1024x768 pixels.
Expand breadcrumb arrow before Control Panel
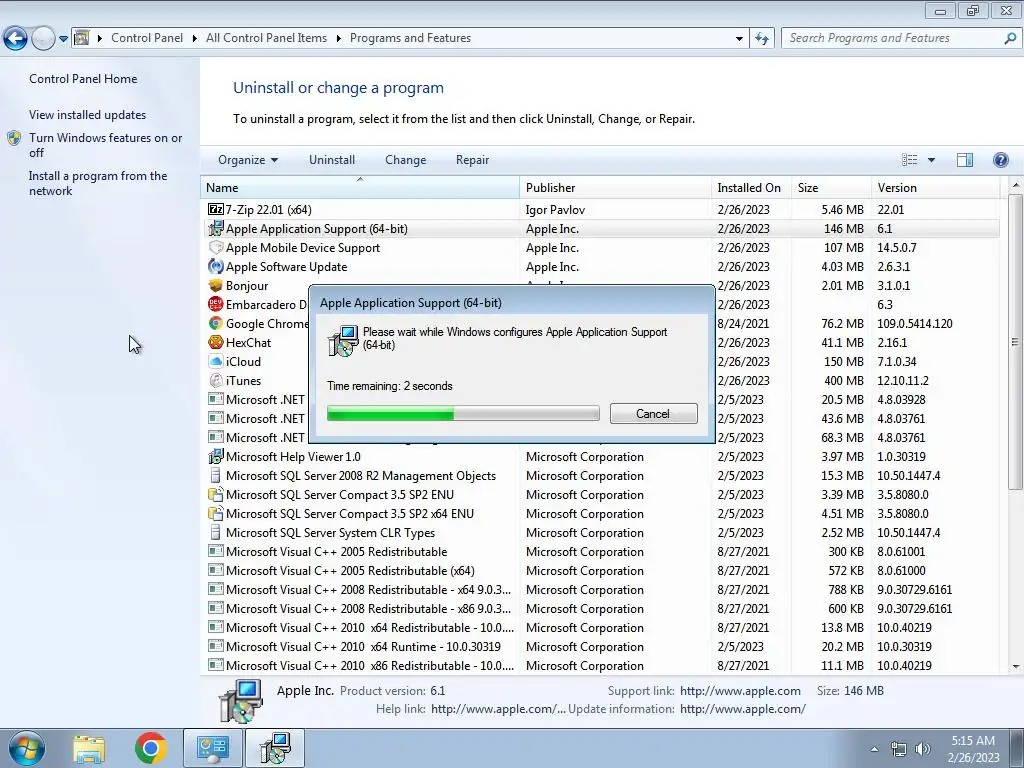(x=99, y=39)
